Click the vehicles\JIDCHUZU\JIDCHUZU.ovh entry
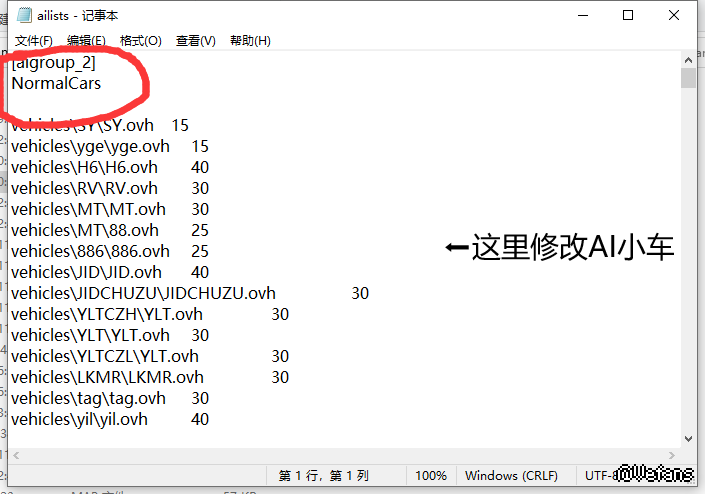Viewport: 705px width, 494px height. pos(143,293)
